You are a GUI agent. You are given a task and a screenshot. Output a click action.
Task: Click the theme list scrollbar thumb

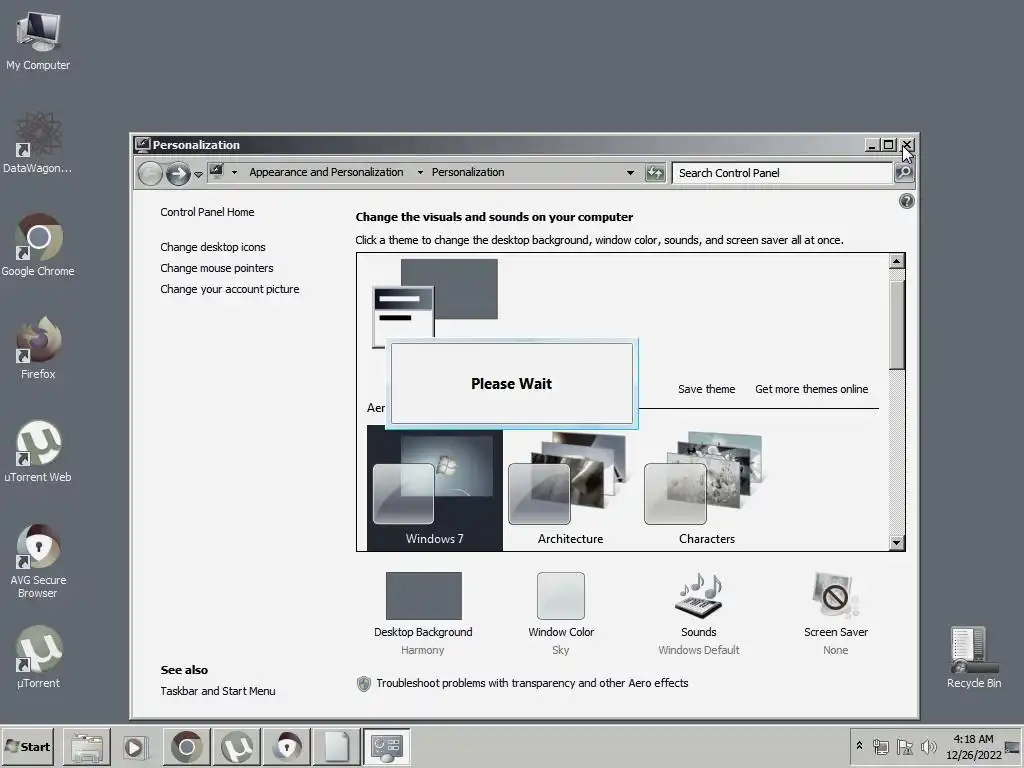(x=897, y=325)
